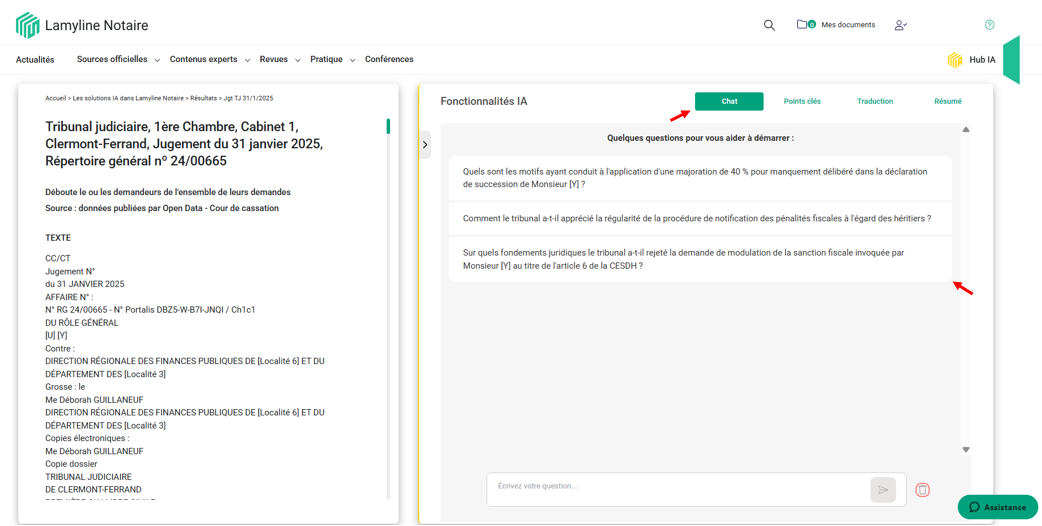Select the Traduction tab
Image resolution: width=1042 pixels, height=526 pixels.
point(874,101)
